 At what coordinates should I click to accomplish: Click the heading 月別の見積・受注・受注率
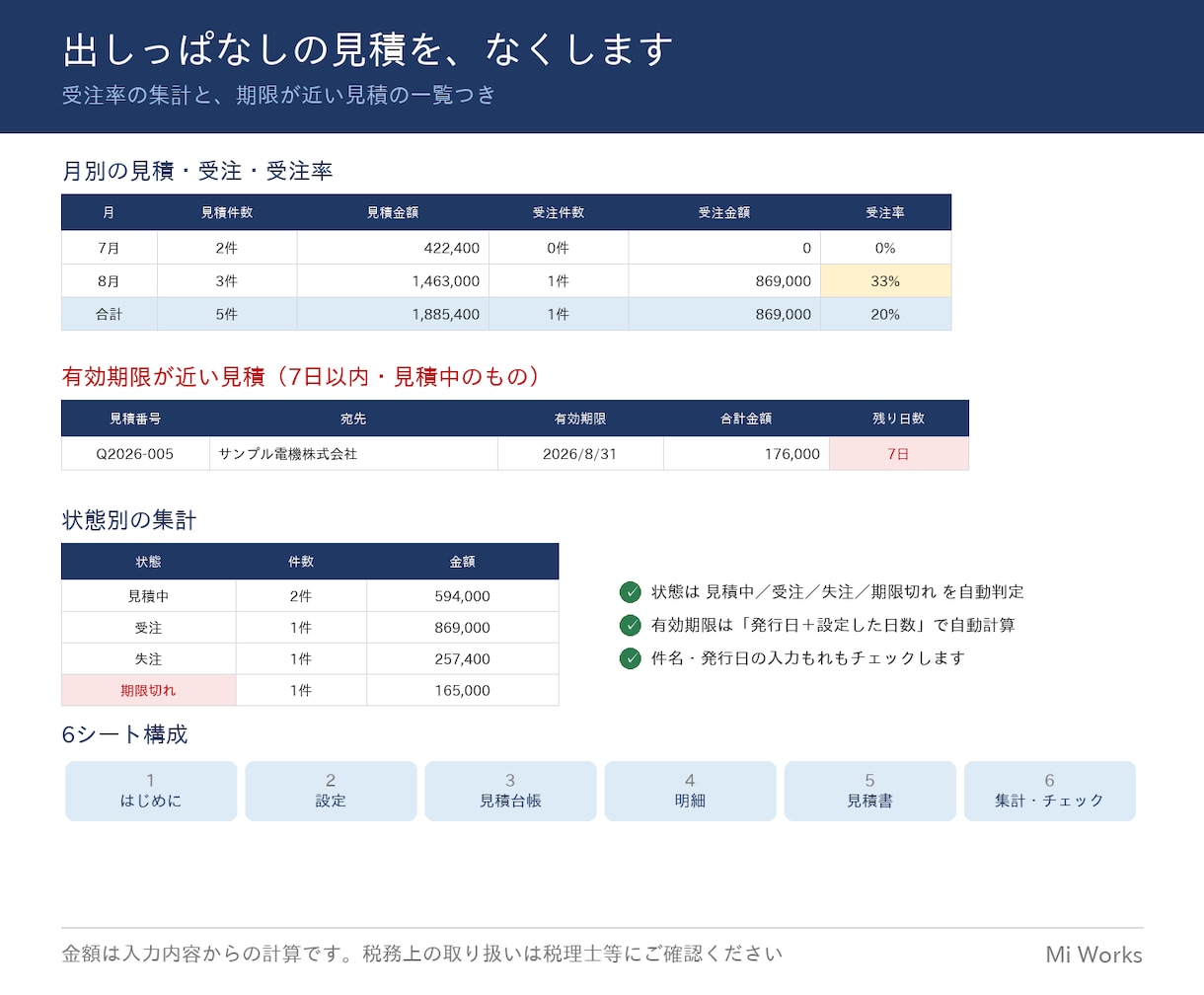(x=197, y=171)
